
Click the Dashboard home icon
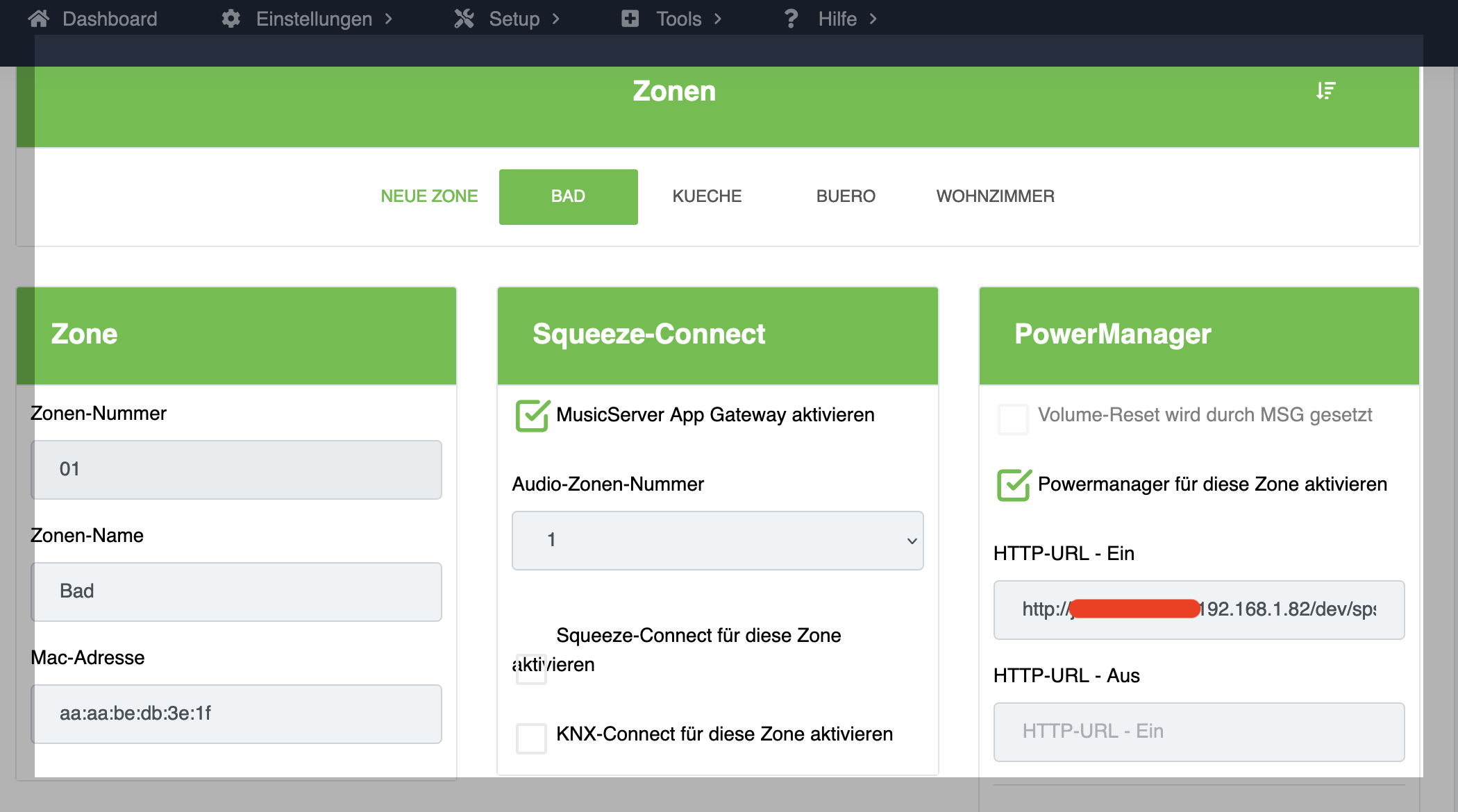click(x=39, y=19)
